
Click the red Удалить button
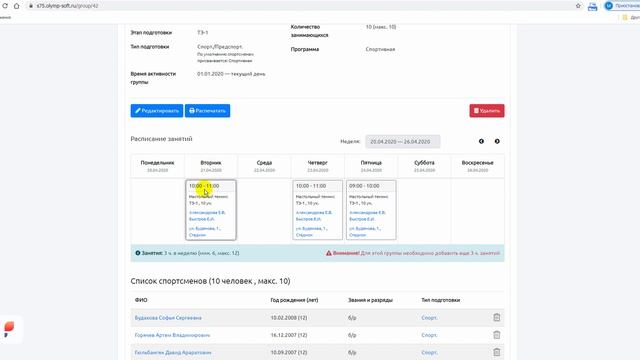point(487,111)
